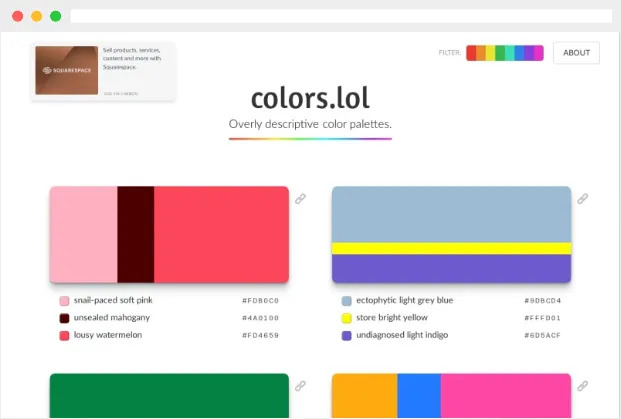Screen dimensions: 621x419
Task: Click the ads via Carbon link
Action: pyautogui.click(x=121, y=94)
